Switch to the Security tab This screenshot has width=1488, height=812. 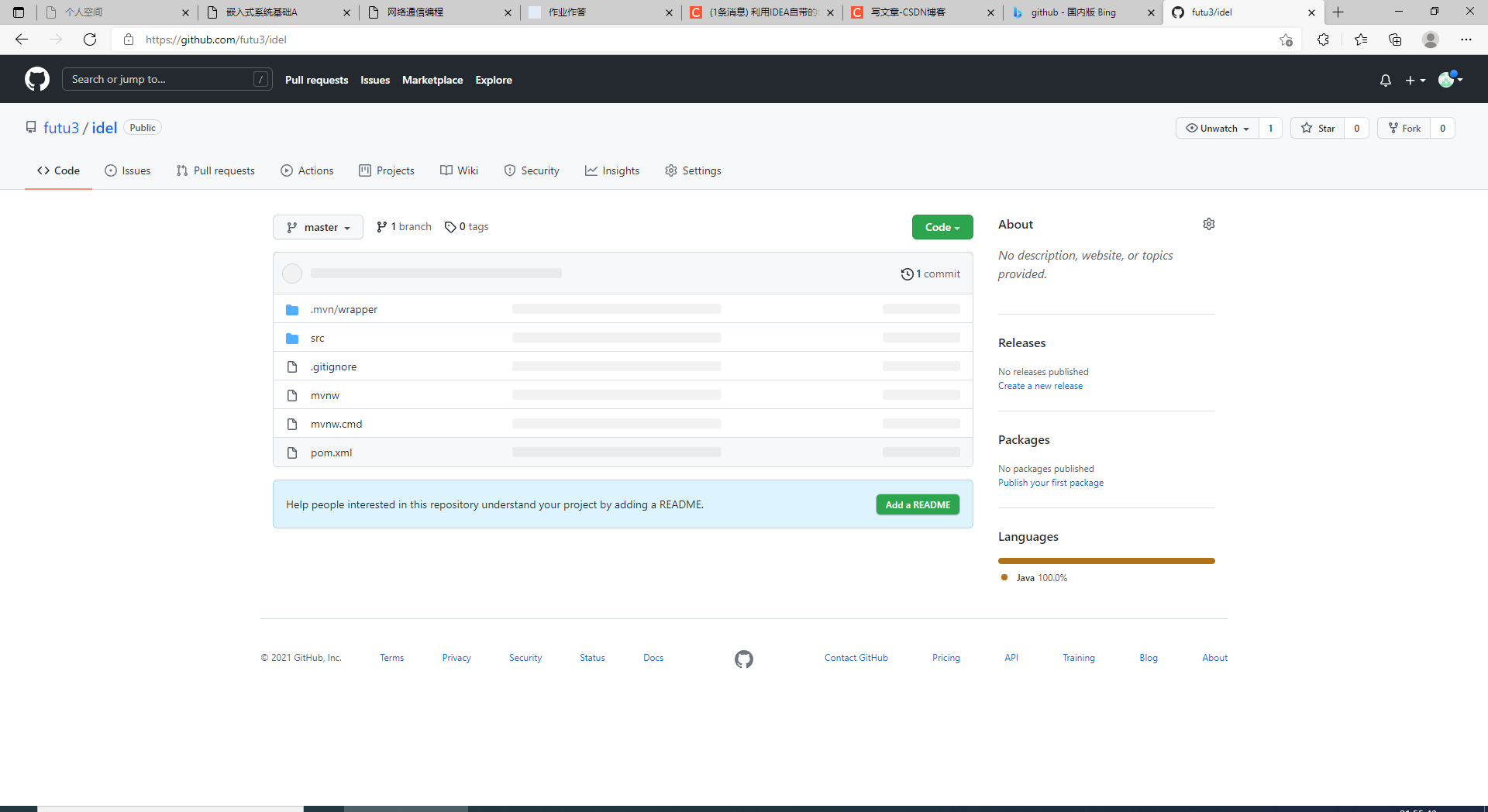point(532,170)
